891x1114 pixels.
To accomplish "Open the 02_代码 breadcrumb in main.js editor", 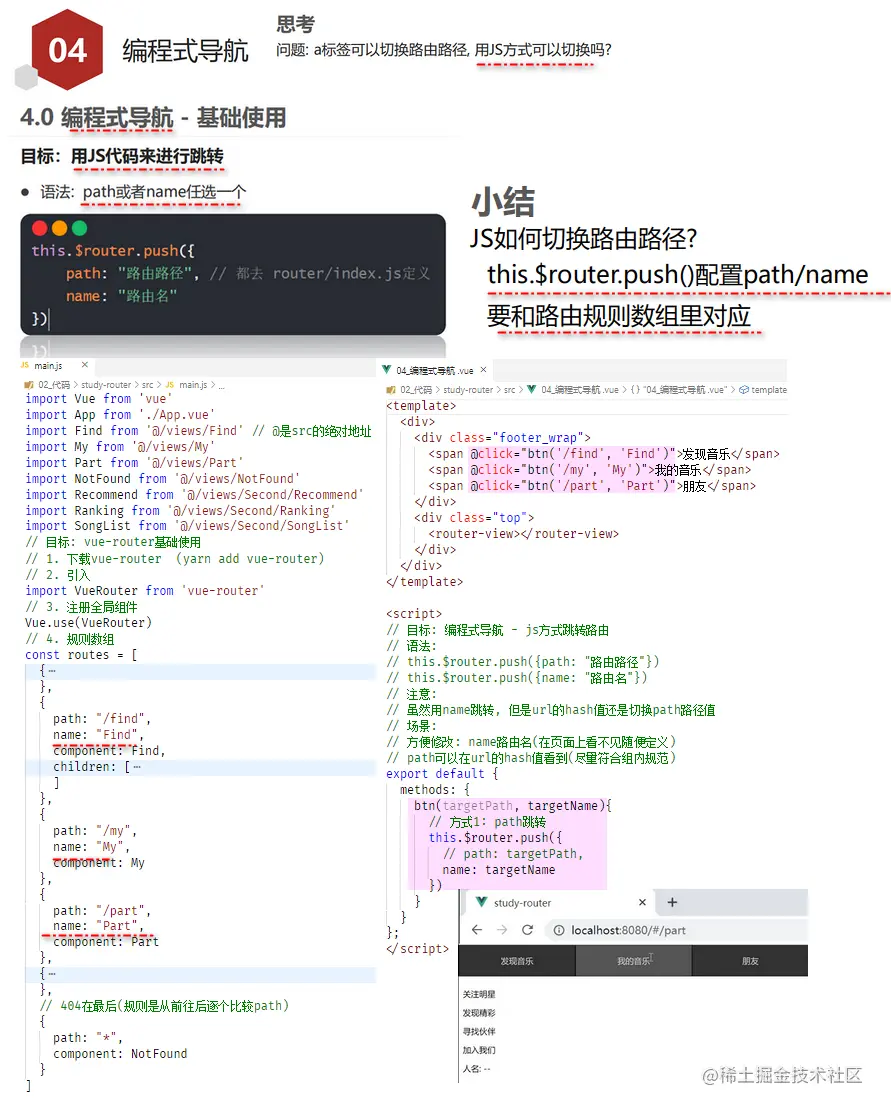I will tap(53, 384).
